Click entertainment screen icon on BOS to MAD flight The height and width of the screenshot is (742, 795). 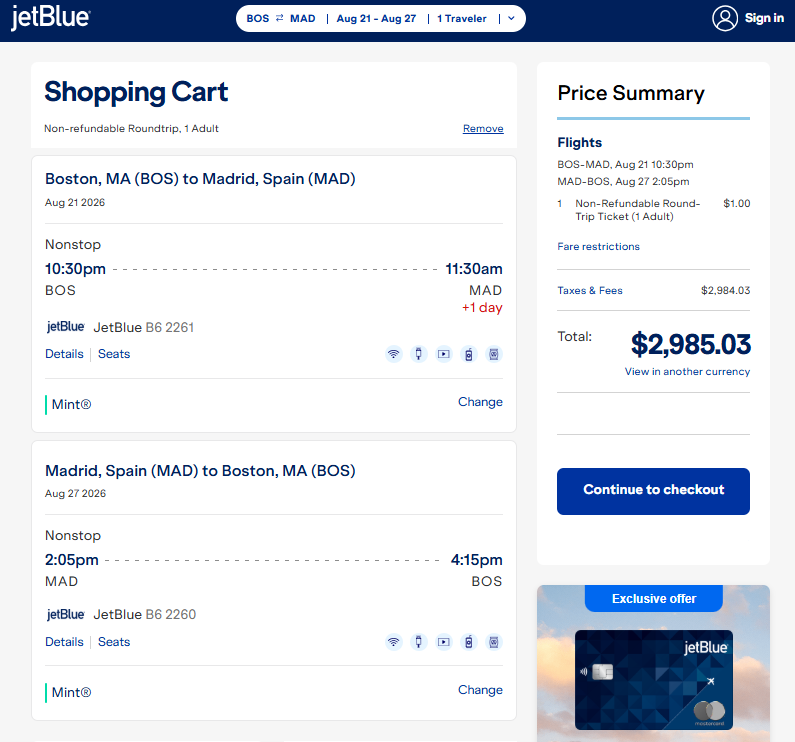click(444, 354)
